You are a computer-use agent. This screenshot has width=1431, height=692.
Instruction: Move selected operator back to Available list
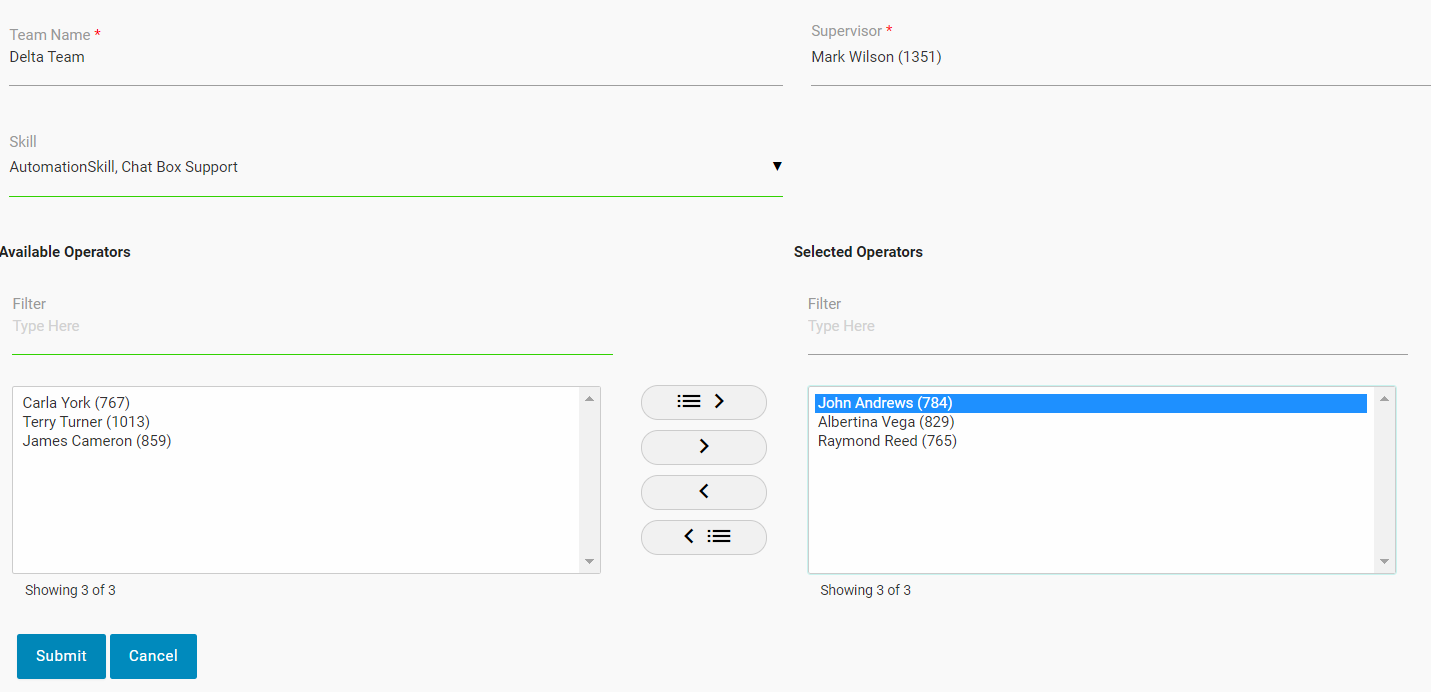(x=703, y=492)
